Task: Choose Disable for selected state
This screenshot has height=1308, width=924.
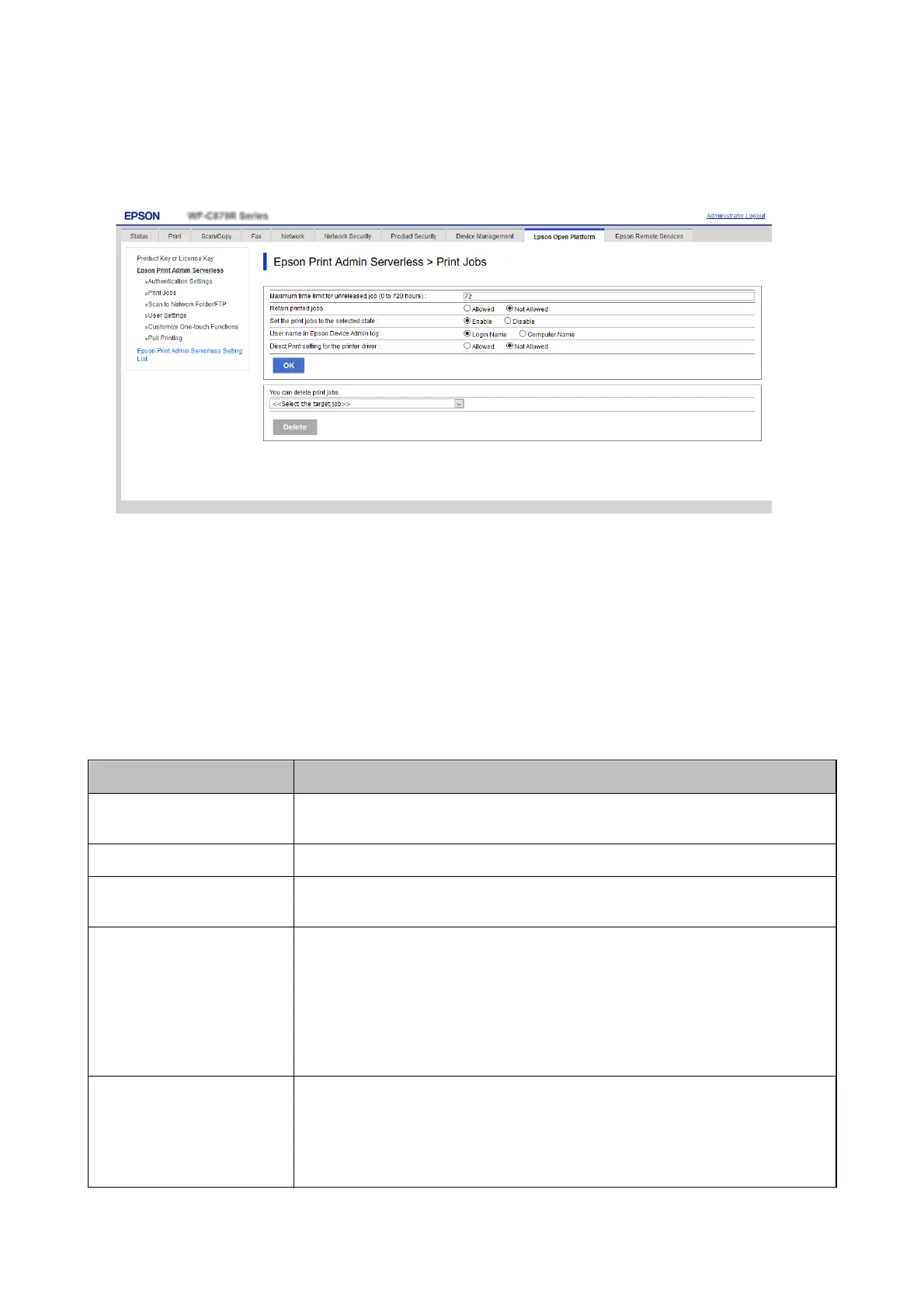Action: pos(507,321)
